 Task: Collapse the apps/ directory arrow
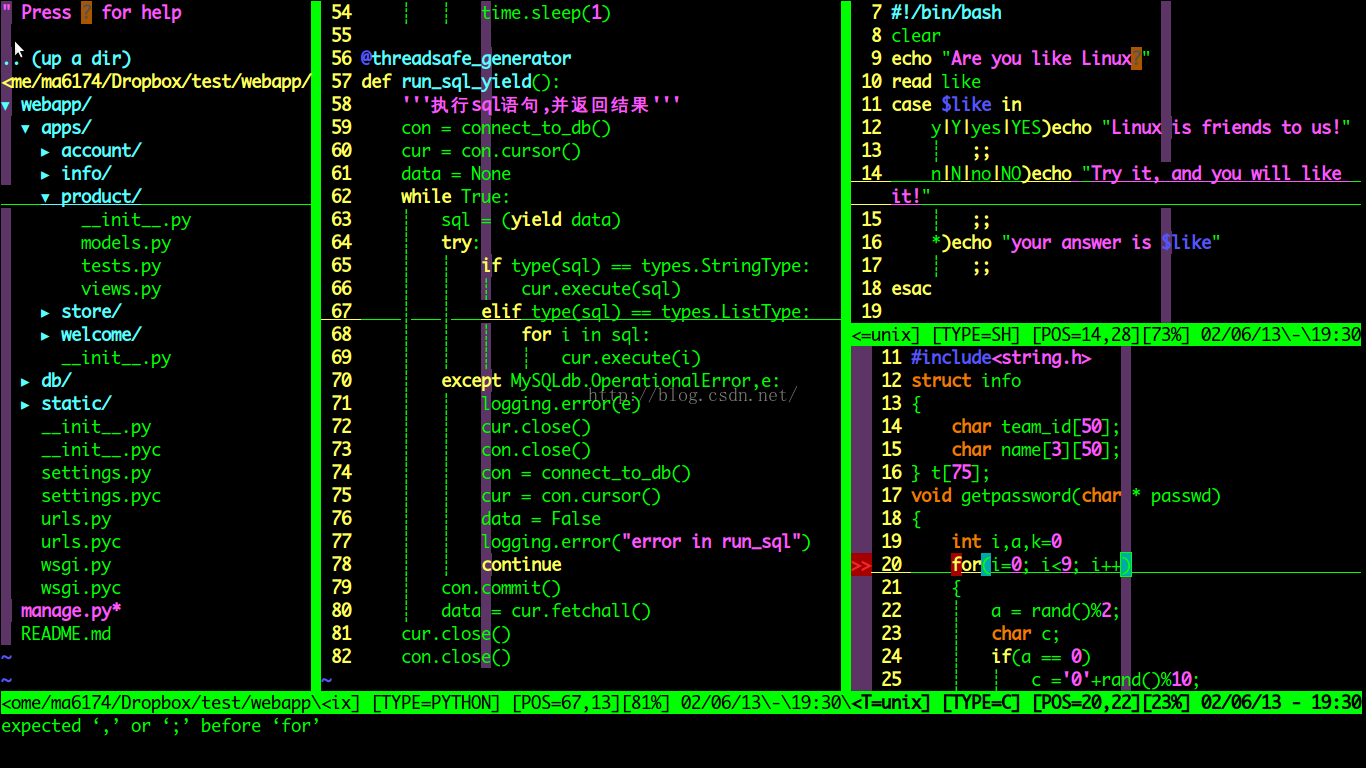[26, 128]
